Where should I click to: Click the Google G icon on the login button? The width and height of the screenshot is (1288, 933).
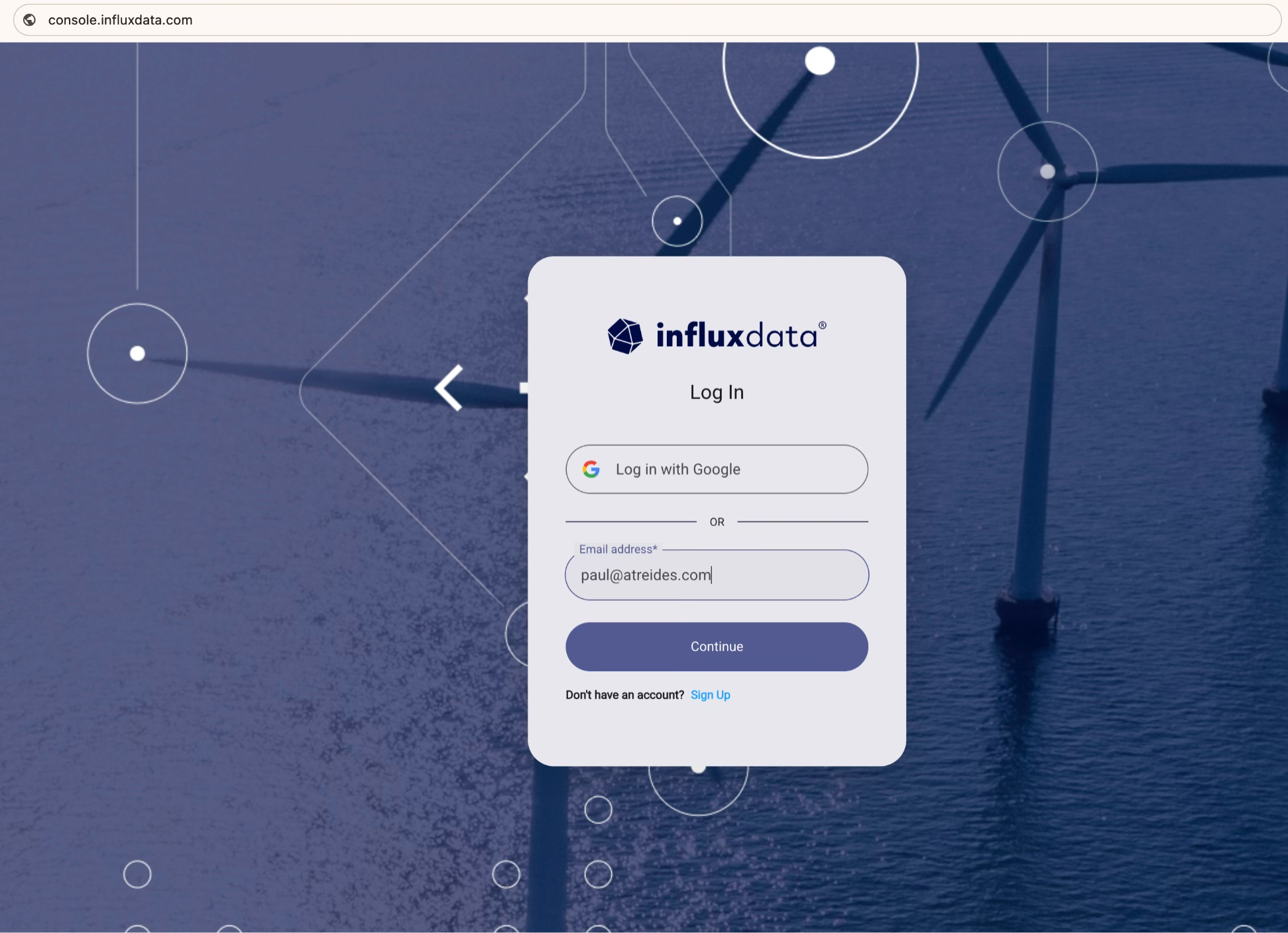click(592, 469)
